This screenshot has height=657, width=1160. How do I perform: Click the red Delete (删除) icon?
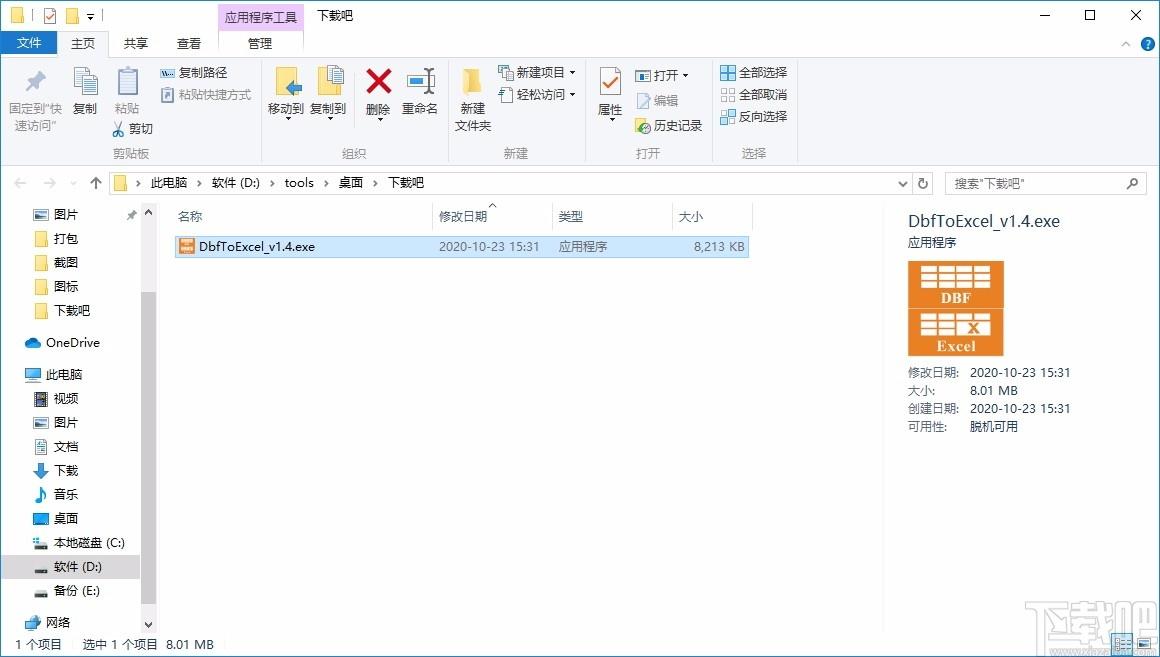[x=379, y=81]
